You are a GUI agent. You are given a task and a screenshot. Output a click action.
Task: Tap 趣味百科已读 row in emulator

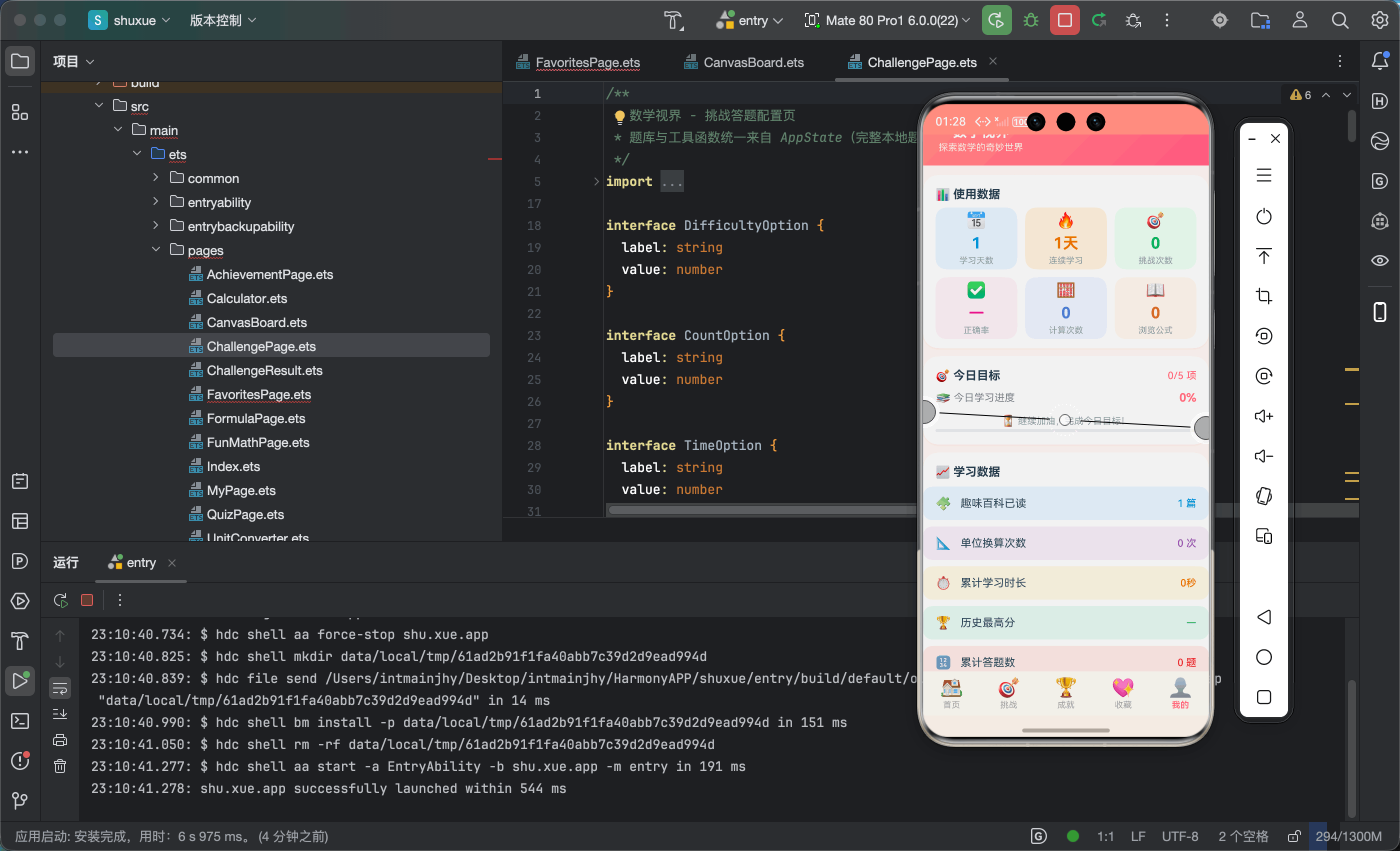click(x=1065, y=503)
